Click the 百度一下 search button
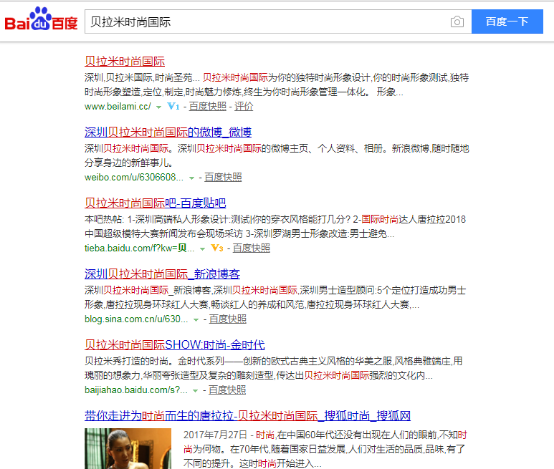The height and width of the screenshot is (469, 554). click(507, 22)
